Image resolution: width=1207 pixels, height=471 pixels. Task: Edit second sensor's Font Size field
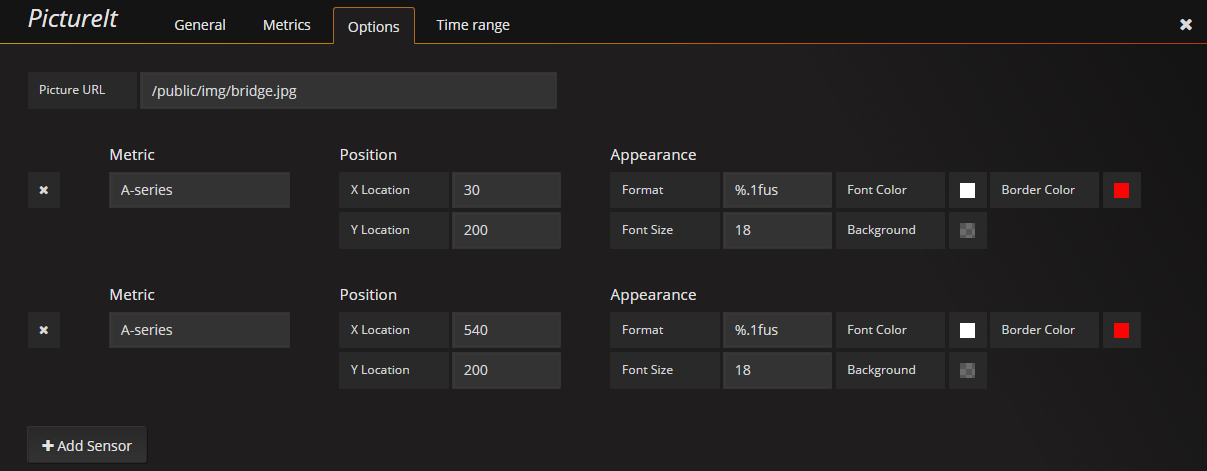pyautogui.click(x=777, y=370)
